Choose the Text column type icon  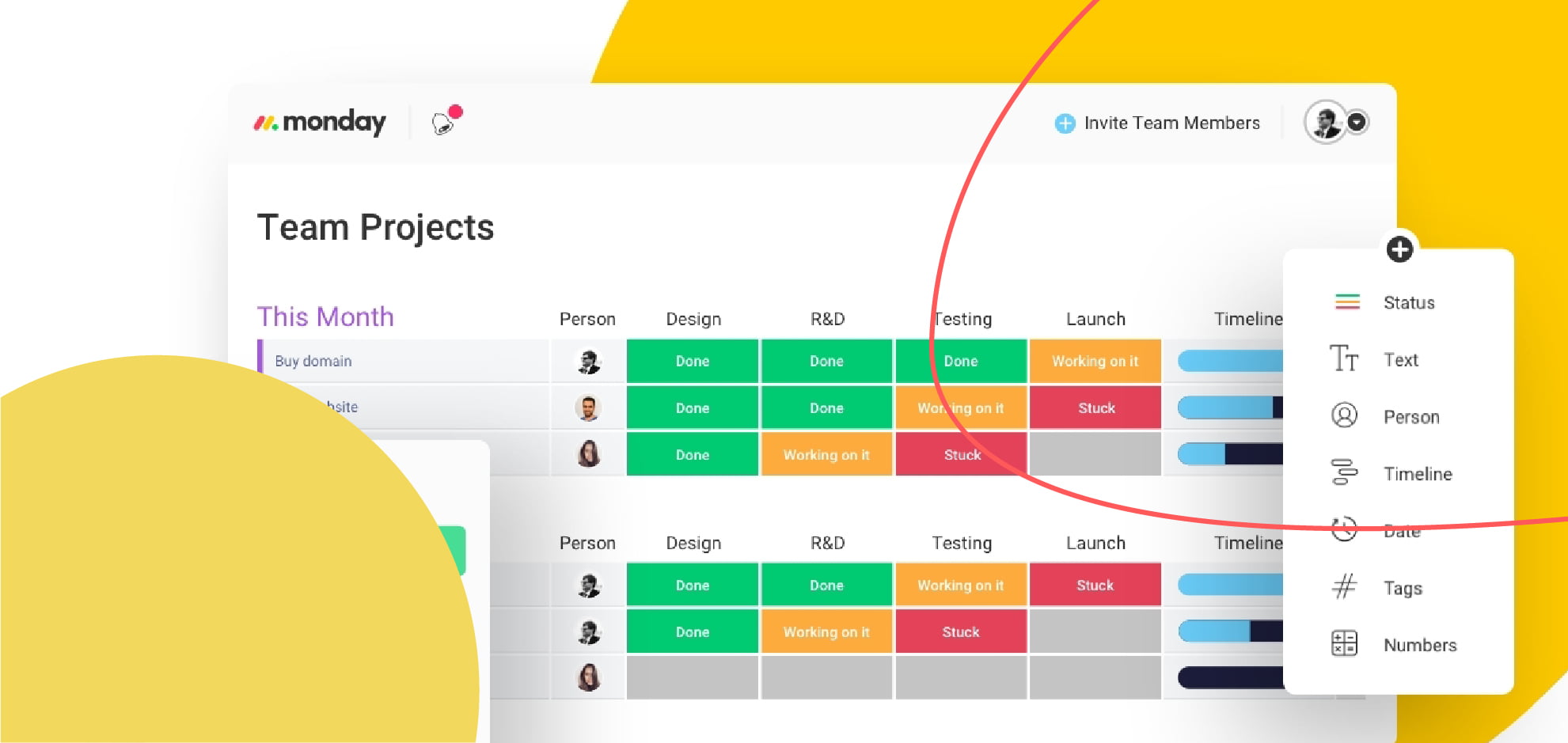point(1344,358)
